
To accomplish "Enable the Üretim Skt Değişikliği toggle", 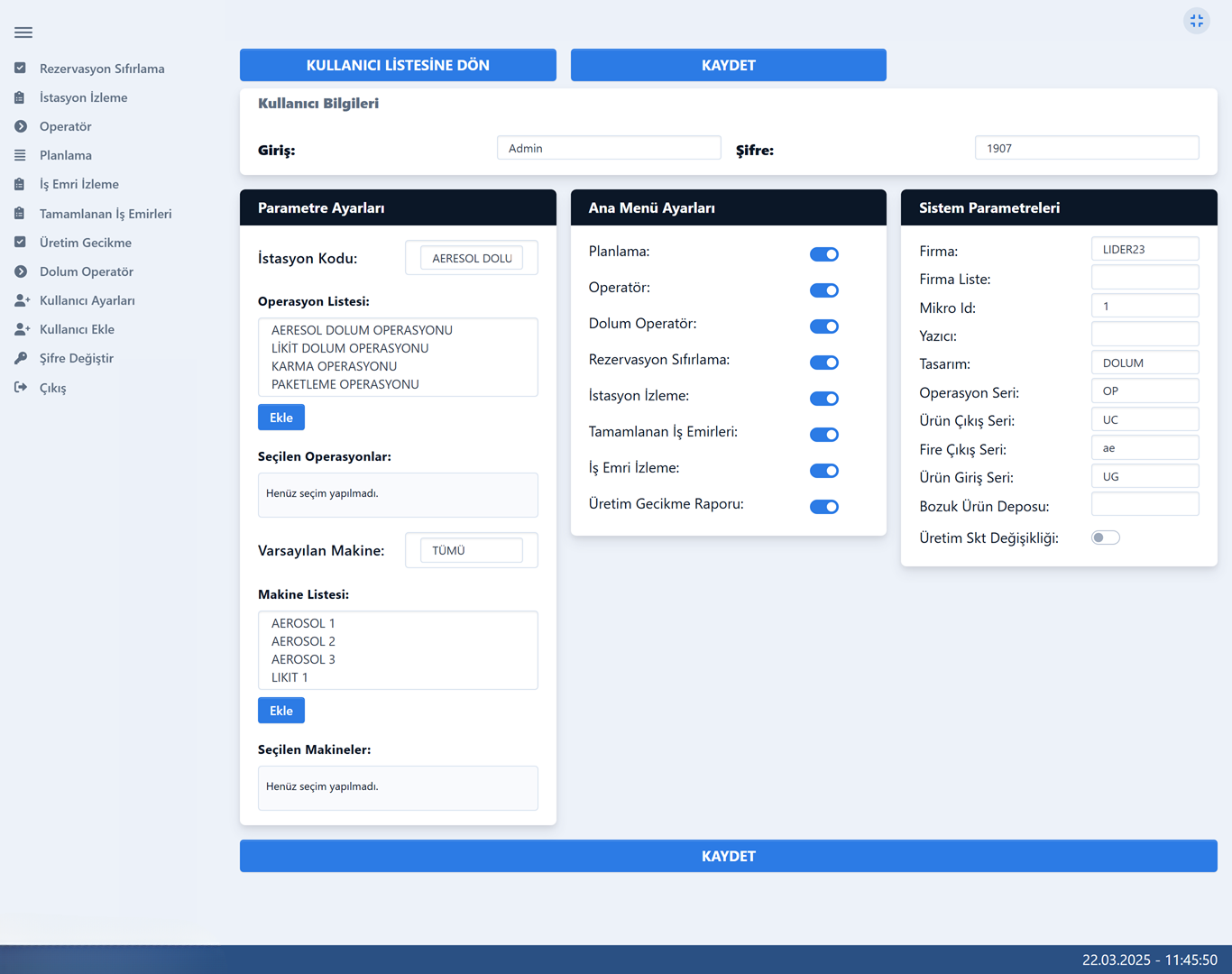I will (x=1105, y=538).
